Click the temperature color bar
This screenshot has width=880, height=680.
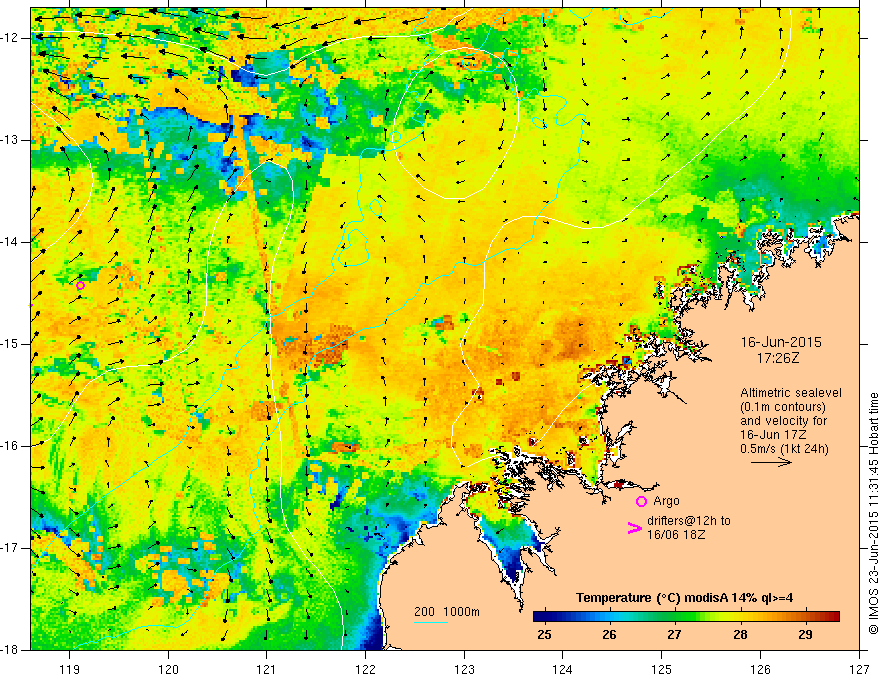[x=686, y=616]
